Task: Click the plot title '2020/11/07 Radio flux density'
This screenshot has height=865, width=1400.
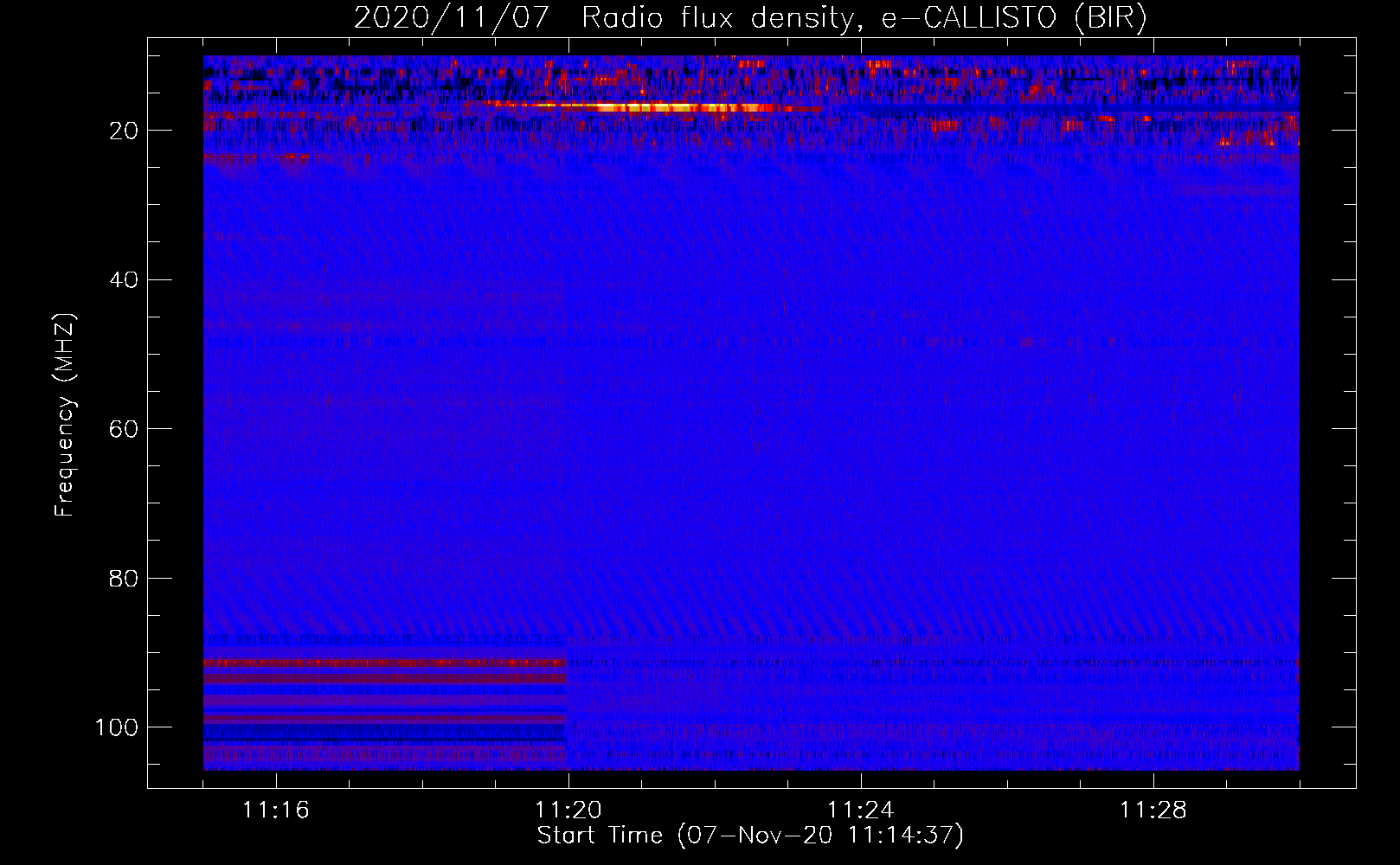Action: 750,18
